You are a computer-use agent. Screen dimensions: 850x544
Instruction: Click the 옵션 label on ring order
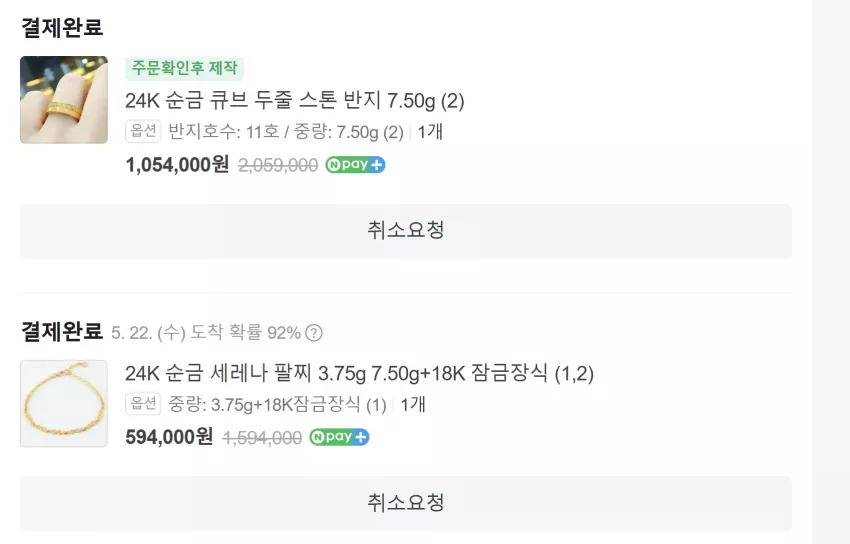(x=143, y=131)
